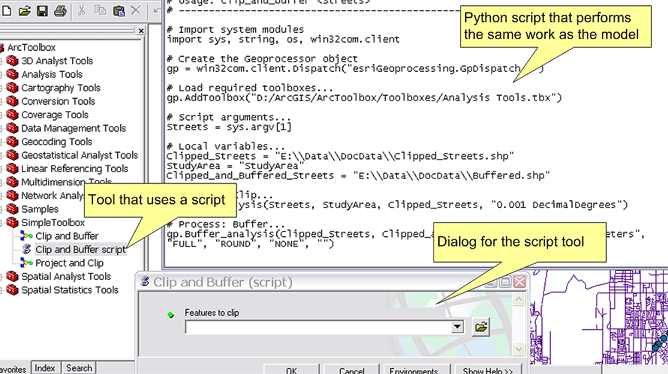The image size is (668, 374).
Task: Click the dialog scrollbar up arrow
Action: 518,299
